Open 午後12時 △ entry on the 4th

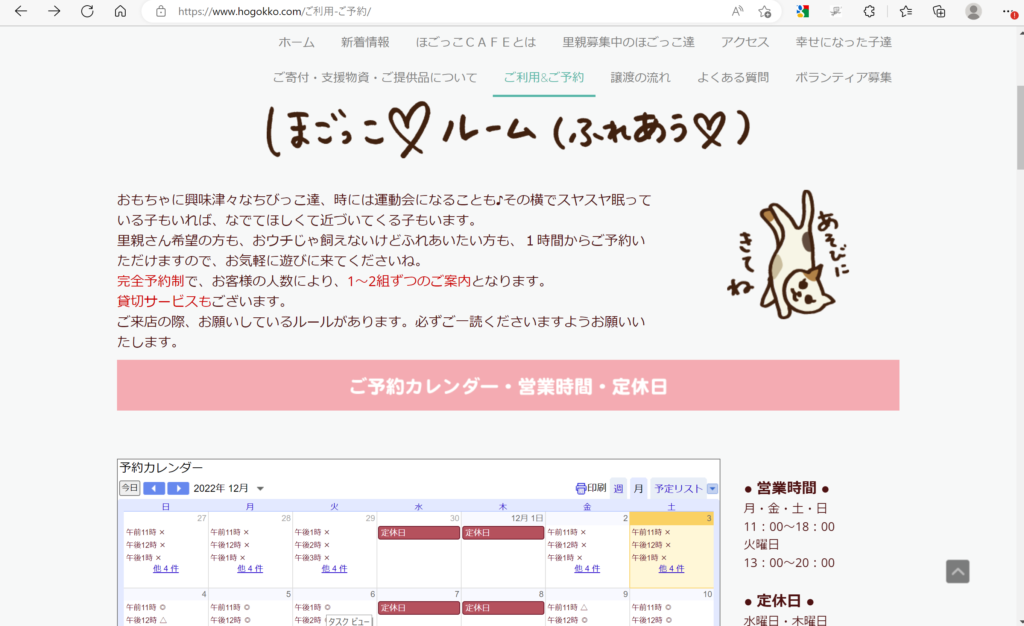pyautogui.click(x=146, y=620)
